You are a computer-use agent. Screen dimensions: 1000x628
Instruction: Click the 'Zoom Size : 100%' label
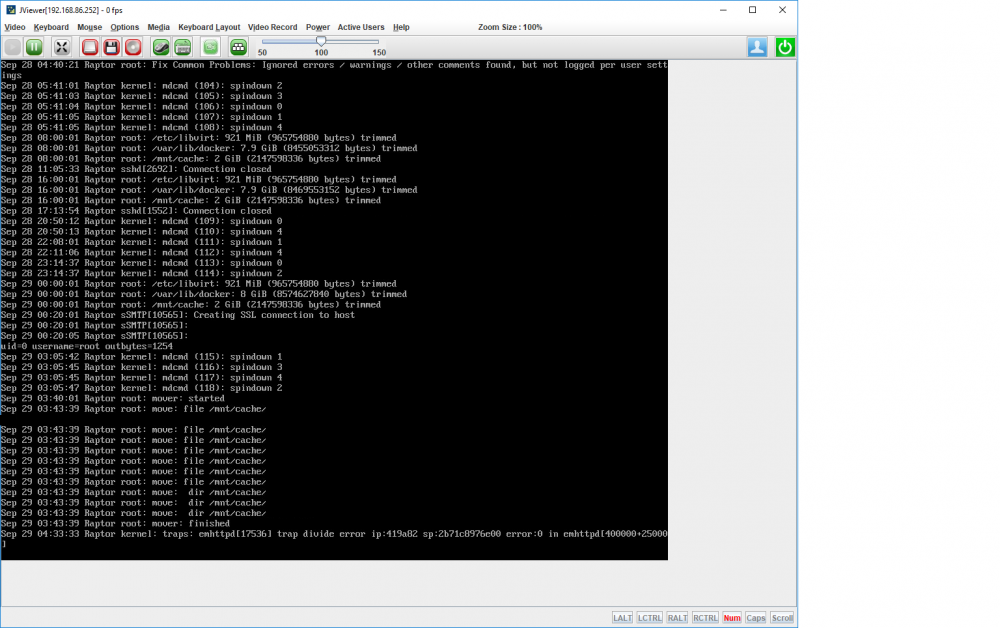510,27
